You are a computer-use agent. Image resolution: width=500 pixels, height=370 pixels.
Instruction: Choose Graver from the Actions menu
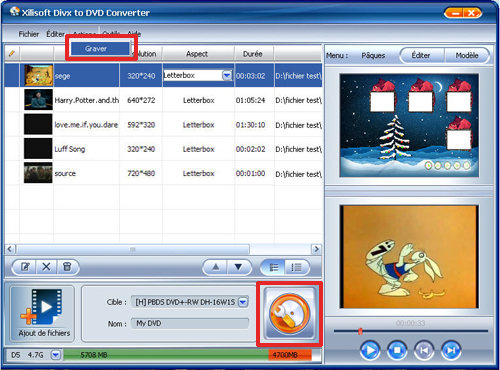100,49
